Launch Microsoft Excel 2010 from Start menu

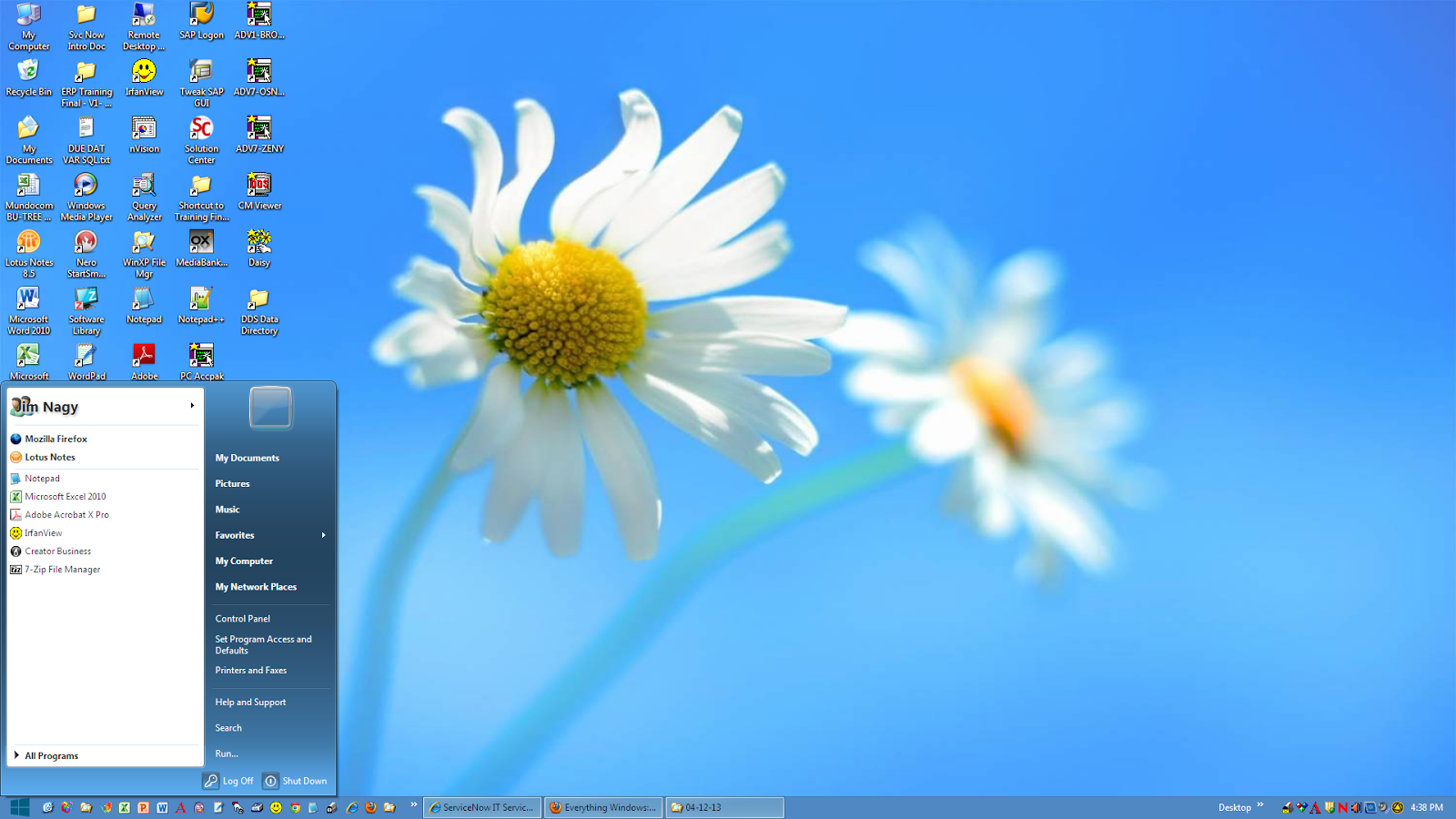pos(64,496)
